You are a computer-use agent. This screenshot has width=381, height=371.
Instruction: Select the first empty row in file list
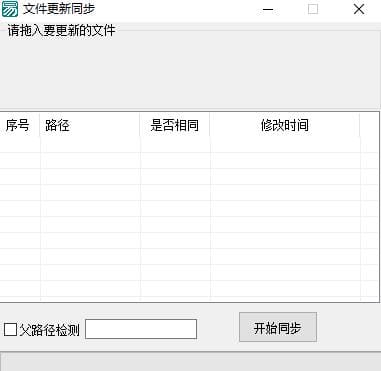click(189, 145)
